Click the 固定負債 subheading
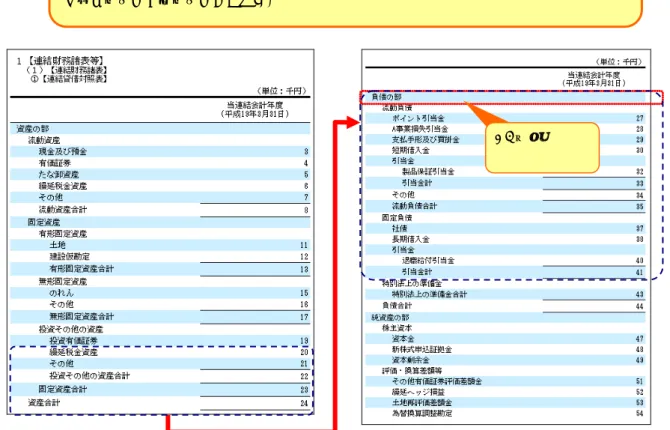This screenshot has width=670, height=430. (397, 218)
